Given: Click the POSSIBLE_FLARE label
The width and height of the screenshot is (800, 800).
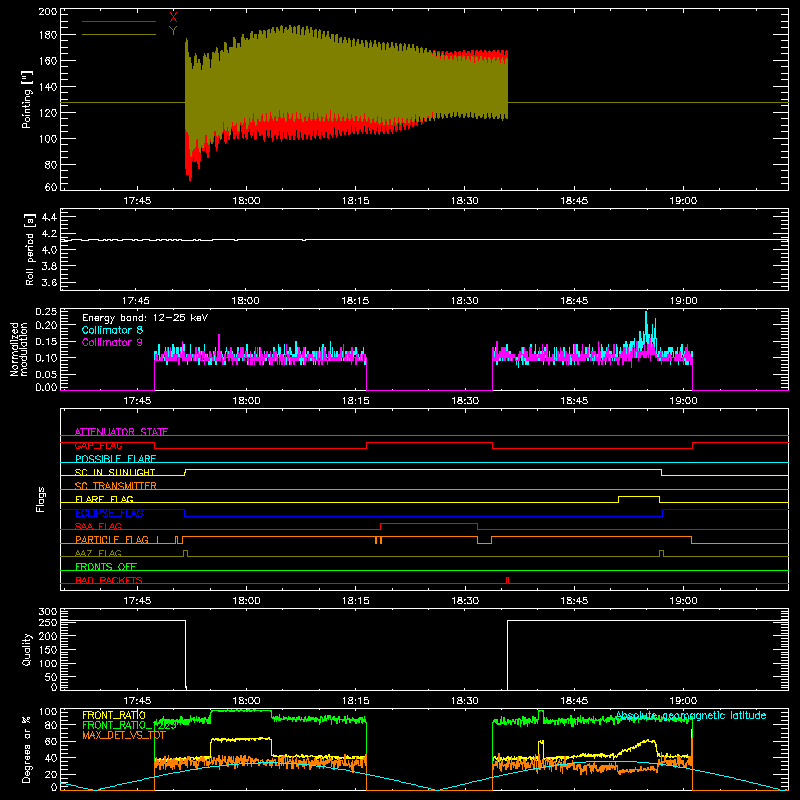Looking at the screenshot, I should tap(115, 459).
